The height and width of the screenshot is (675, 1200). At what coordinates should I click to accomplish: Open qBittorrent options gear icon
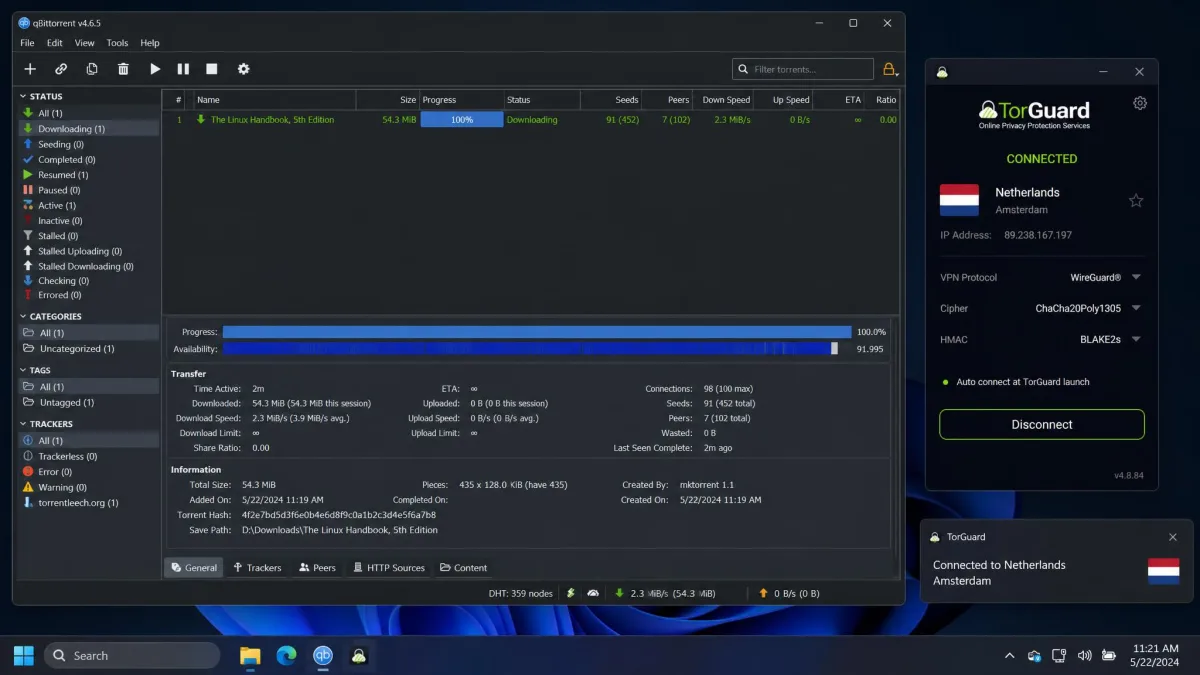point(243,69)
